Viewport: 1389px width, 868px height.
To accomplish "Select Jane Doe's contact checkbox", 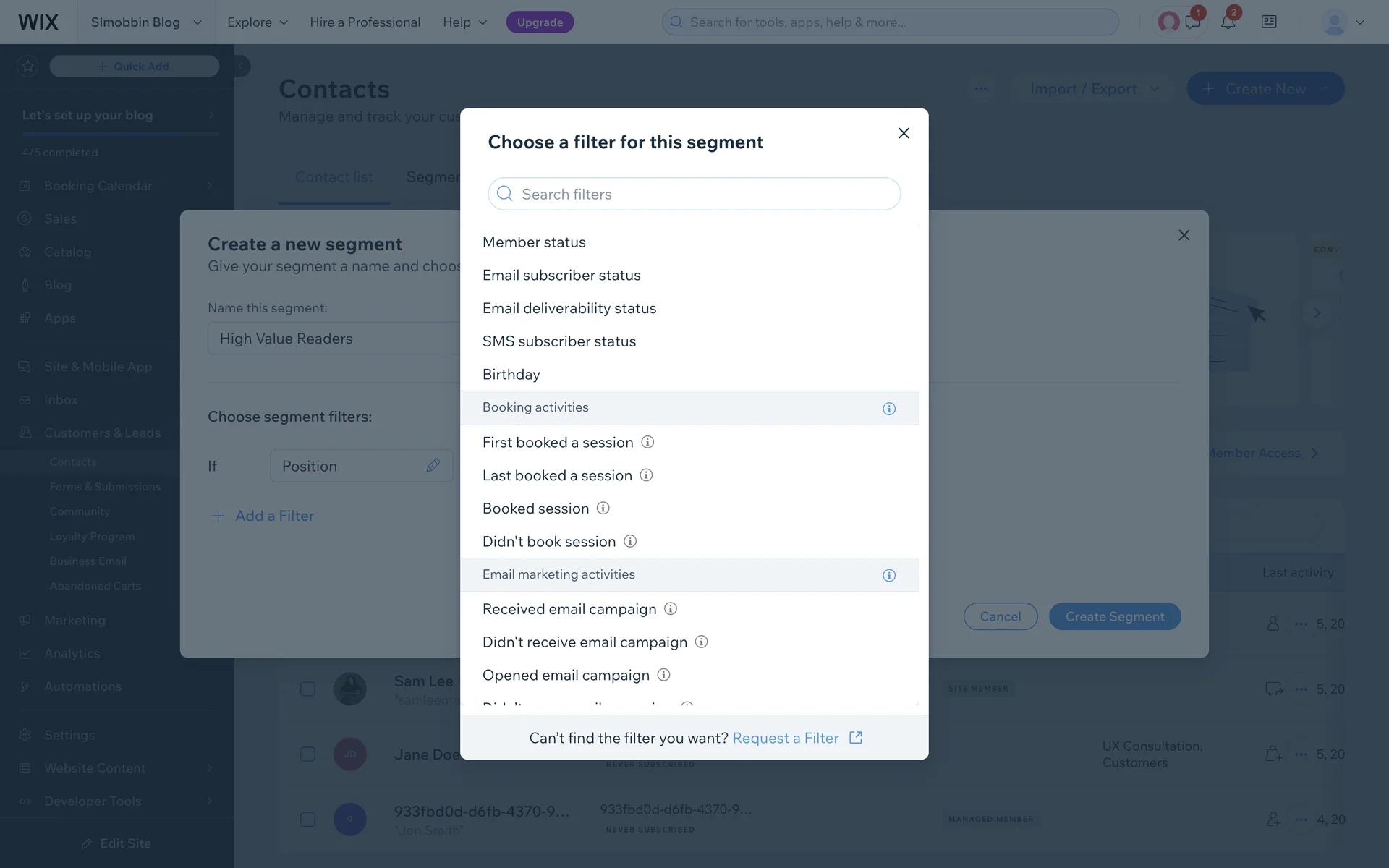I will click(307, 754).
